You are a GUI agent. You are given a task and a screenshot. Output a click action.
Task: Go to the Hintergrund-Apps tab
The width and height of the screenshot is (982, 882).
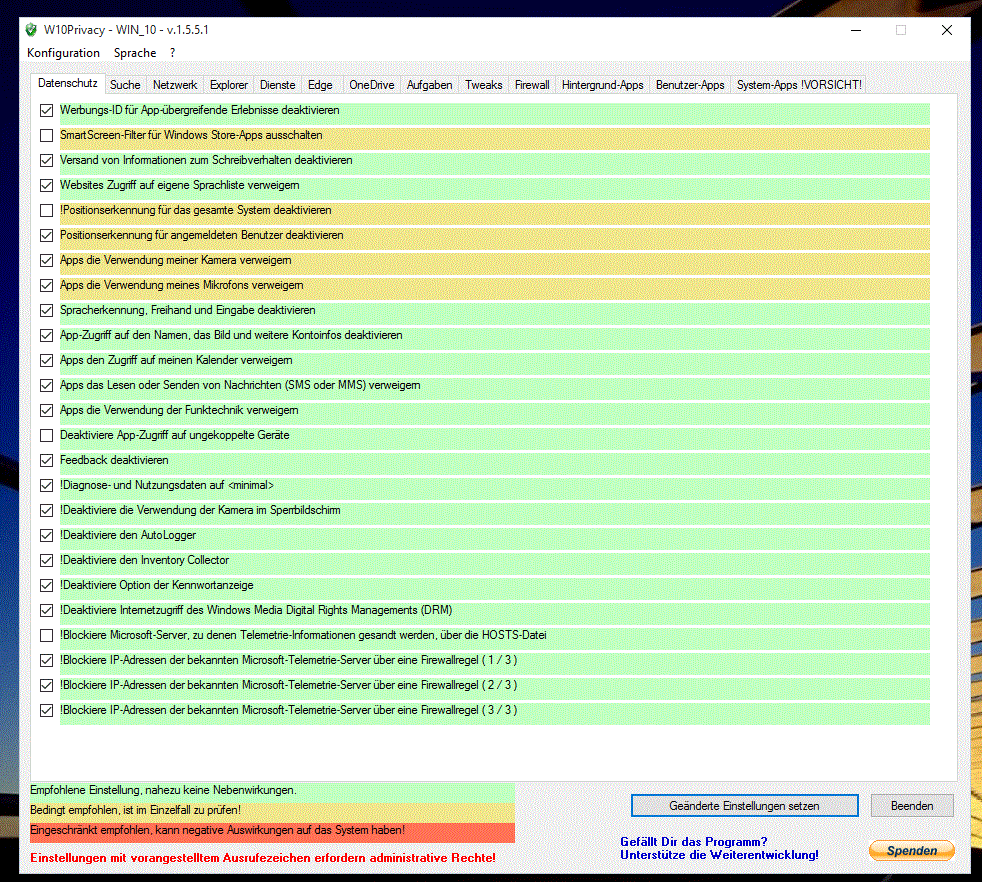[x=603, y=85]
